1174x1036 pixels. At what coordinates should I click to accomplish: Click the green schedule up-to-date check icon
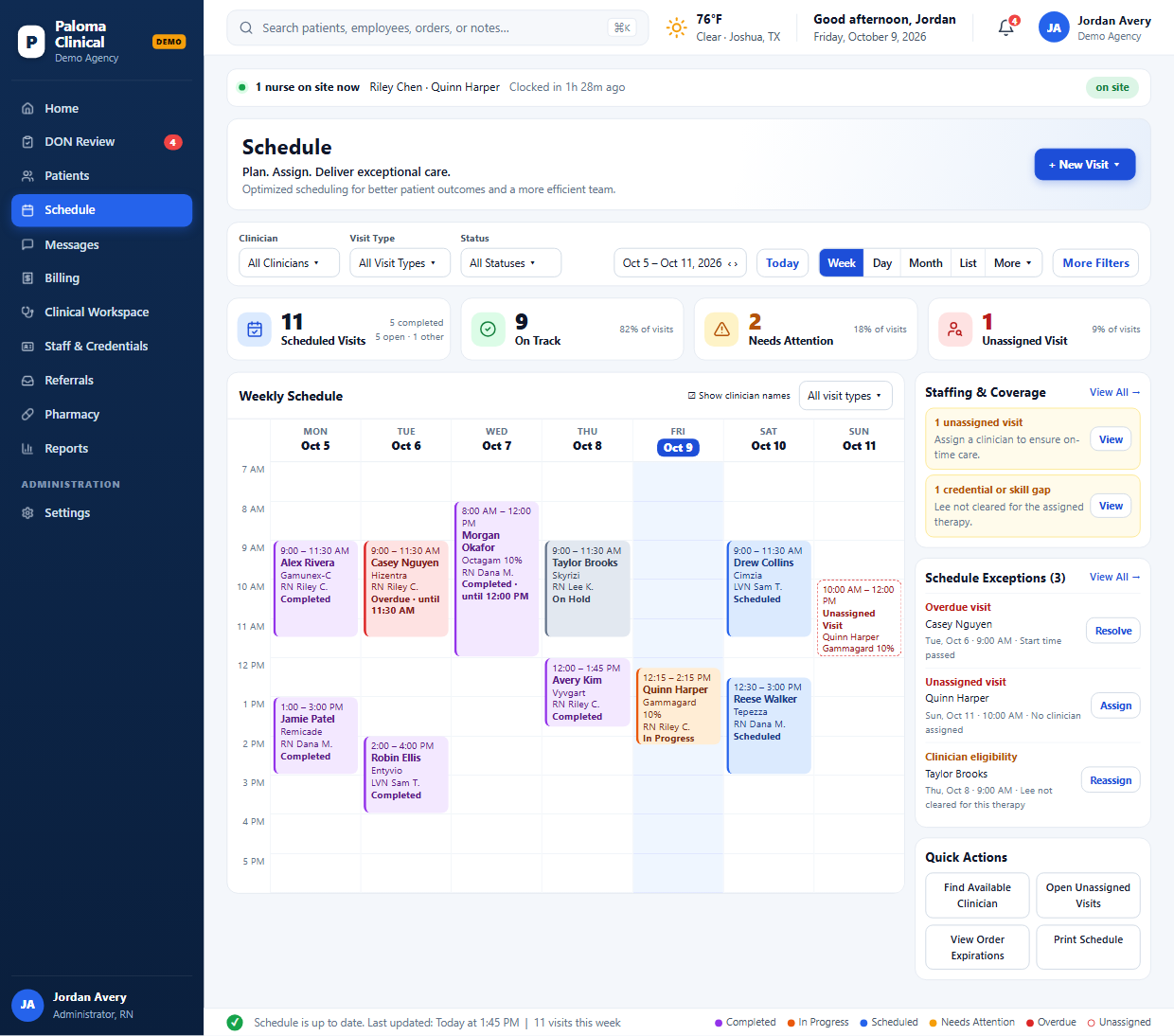235,1023
